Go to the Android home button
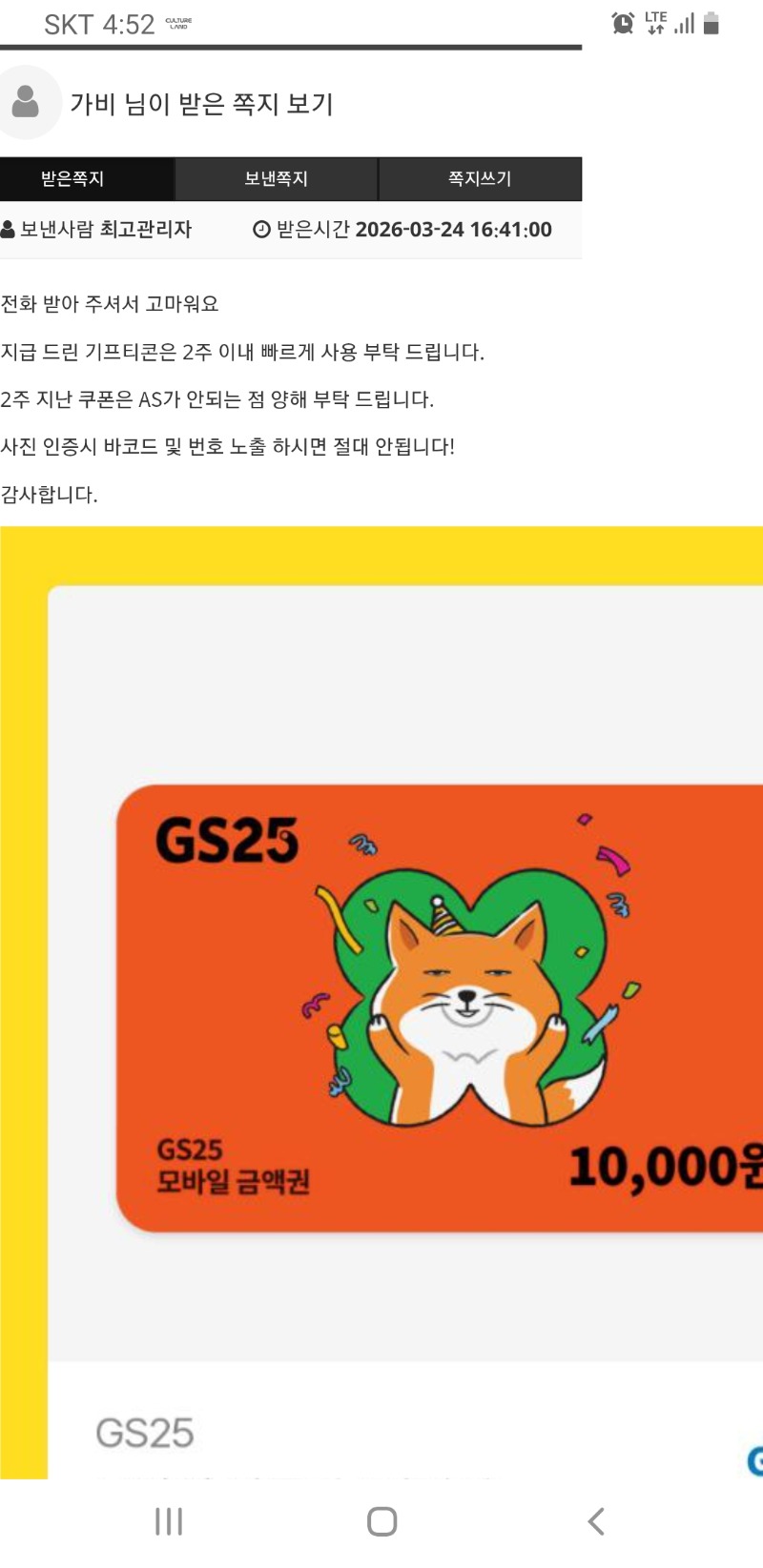Image resolution: width=763 pixels, height=1568 pixels. pos(381,1521)
